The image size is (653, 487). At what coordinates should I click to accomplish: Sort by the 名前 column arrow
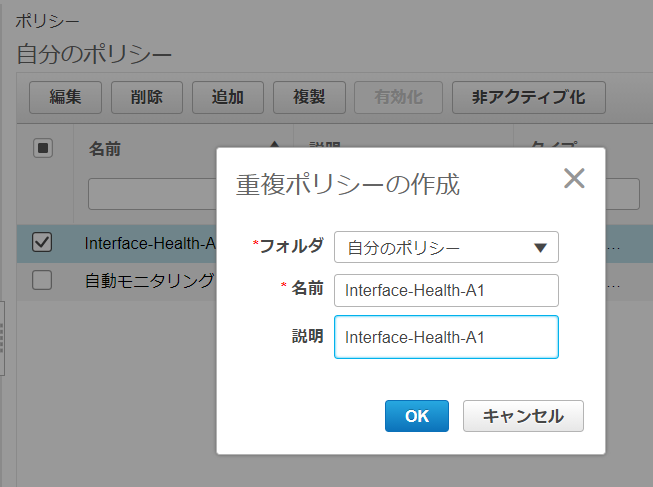point(275,149)
